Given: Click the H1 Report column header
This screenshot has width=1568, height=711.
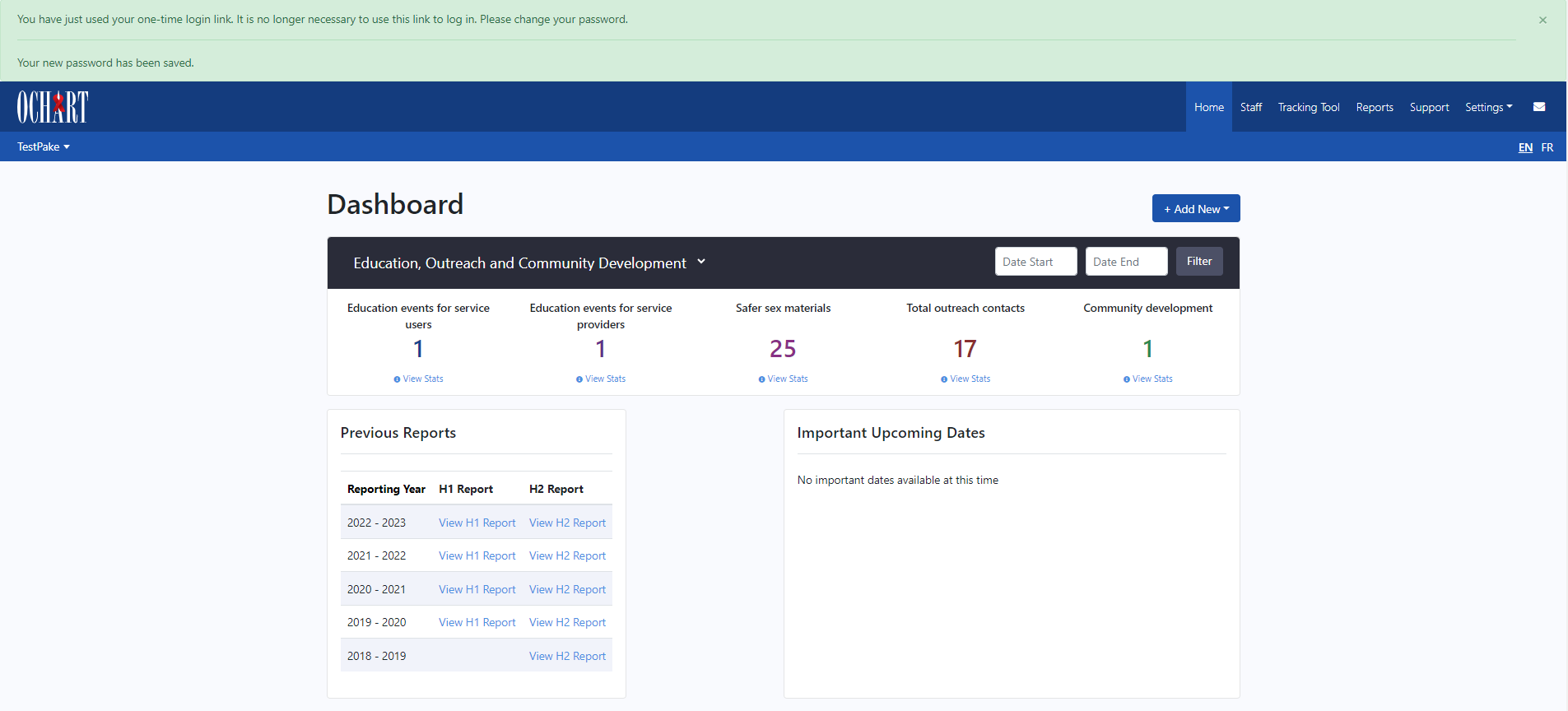Looking at the screenshot, I should pos(466,489).
